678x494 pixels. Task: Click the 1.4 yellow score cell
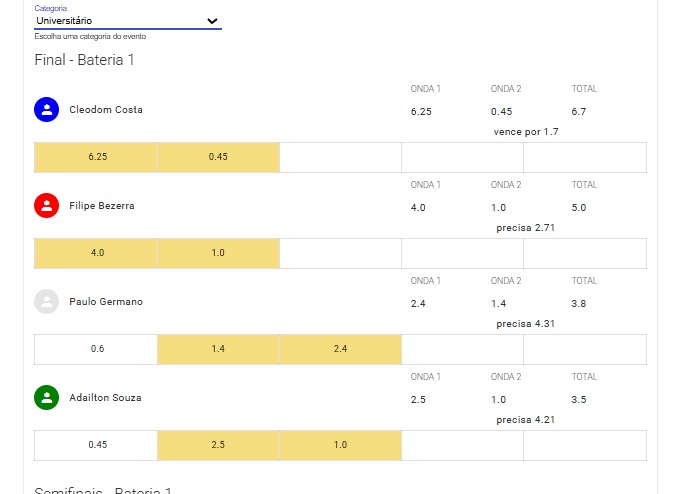218,349
